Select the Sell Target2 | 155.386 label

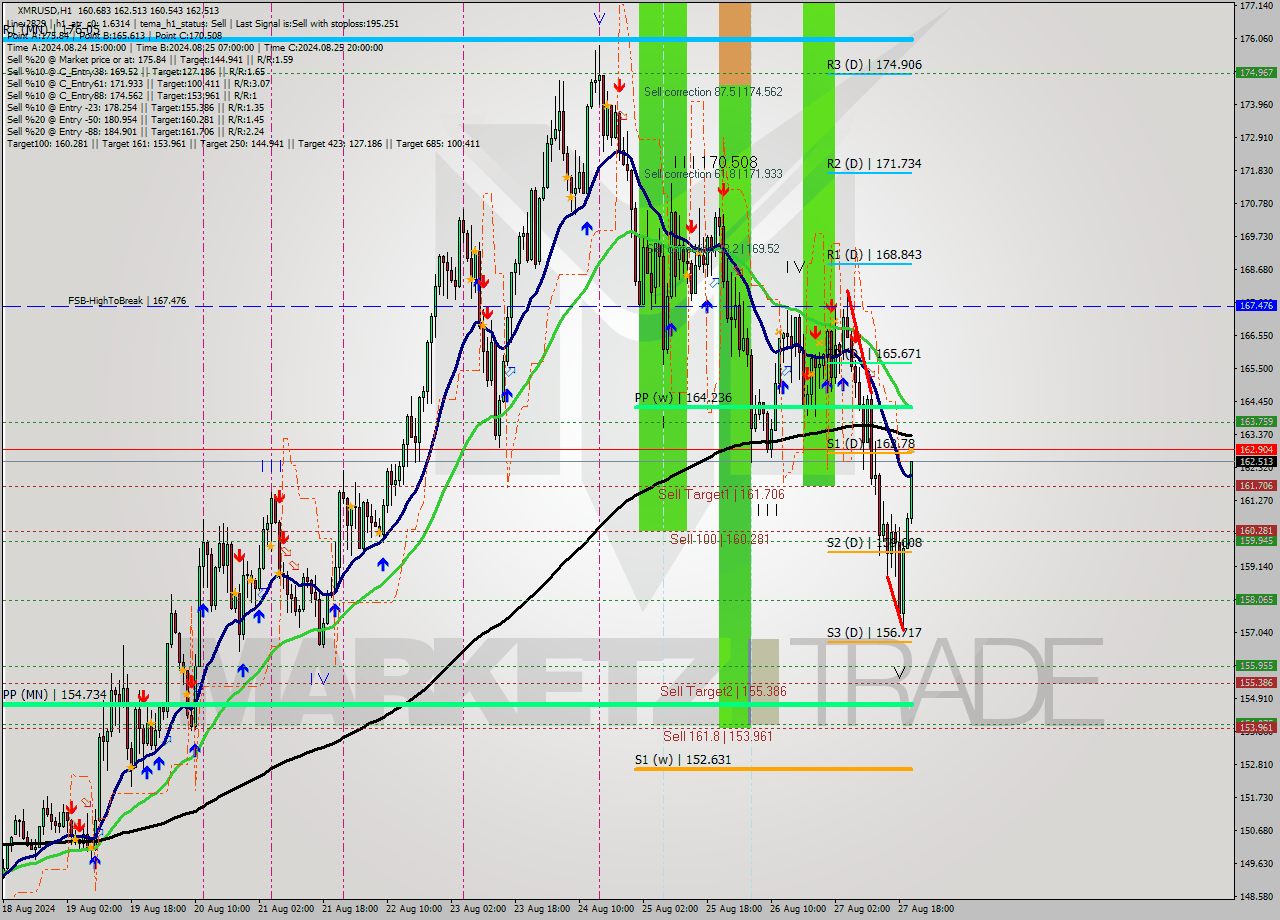click(722, 692)
